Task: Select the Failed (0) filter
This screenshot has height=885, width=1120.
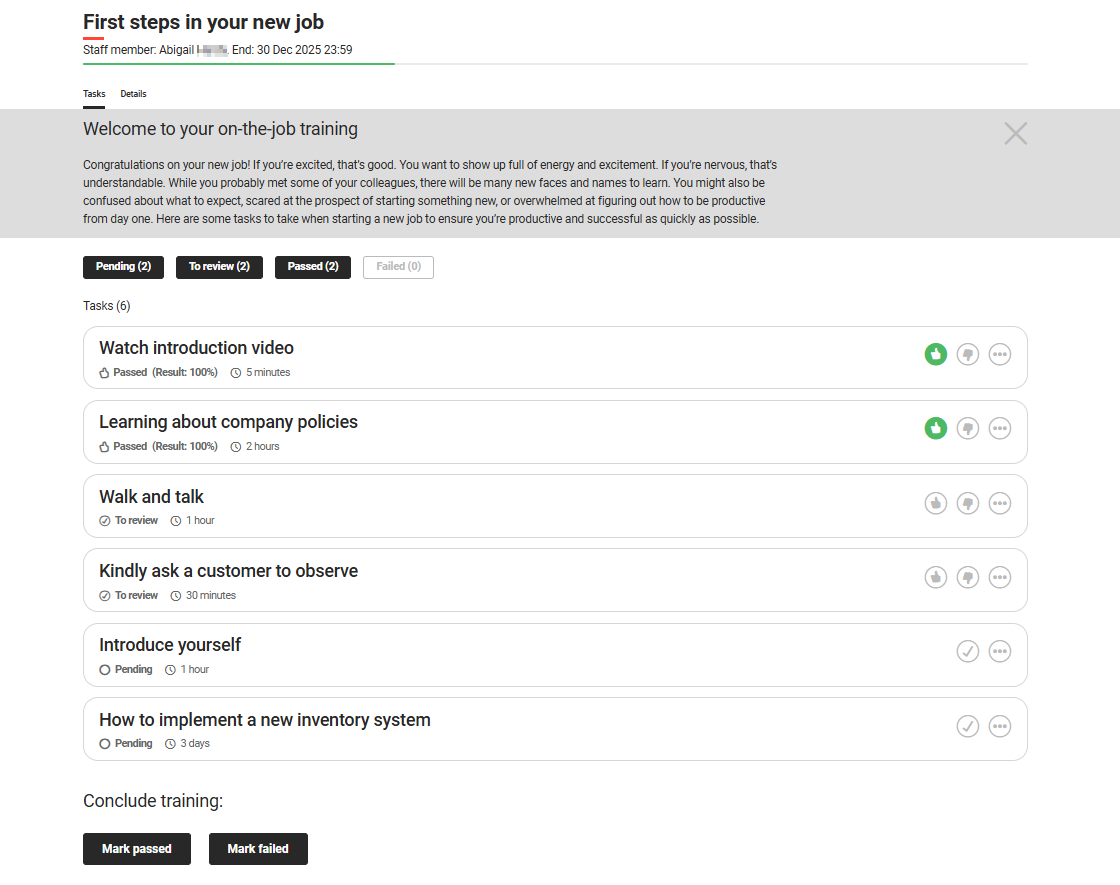Action: click(398, 267)
